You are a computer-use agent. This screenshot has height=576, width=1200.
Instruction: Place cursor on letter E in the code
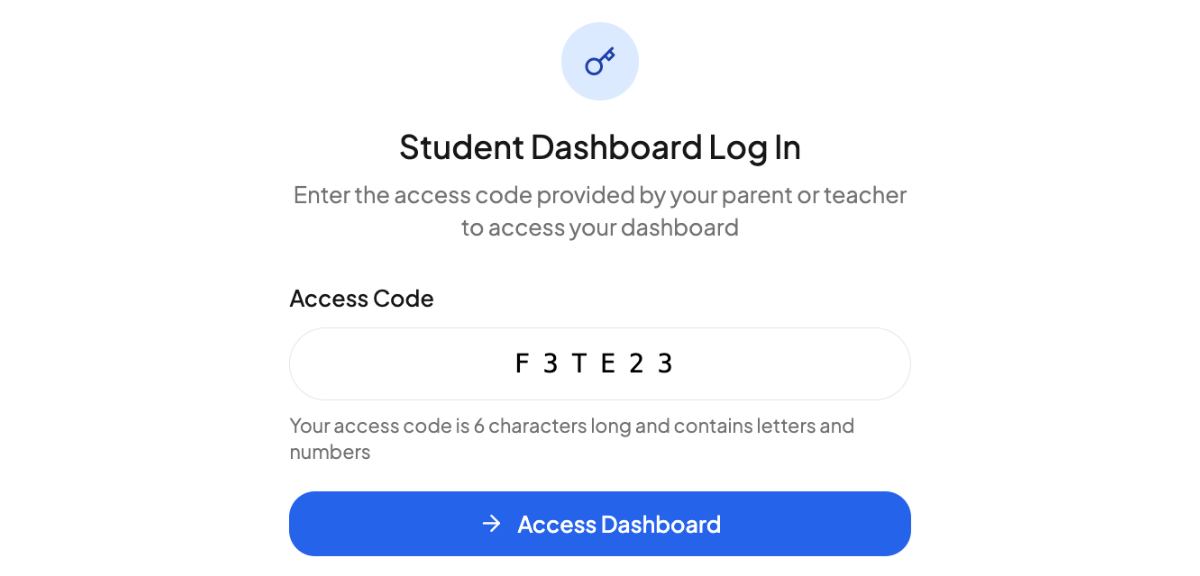click(607, 364)
